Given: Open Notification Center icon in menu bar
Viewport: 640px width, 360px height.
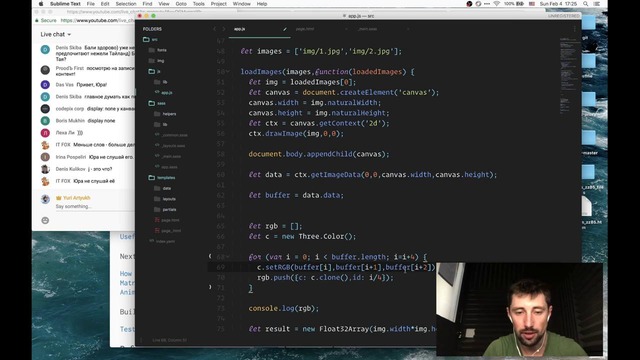Looking at the screenshot, I should pos(597,4).
